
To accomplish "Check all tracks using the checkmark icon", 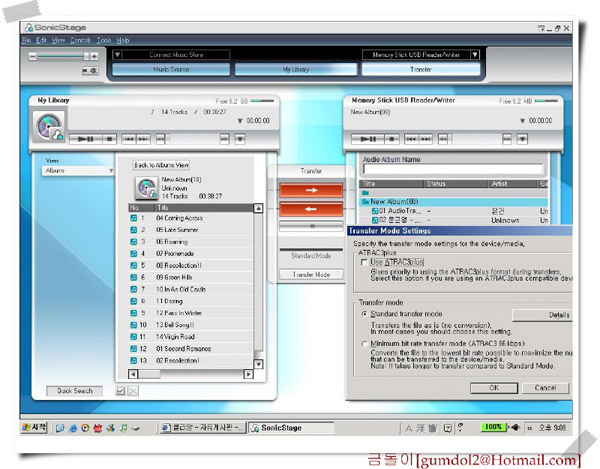I will point(121,391).
